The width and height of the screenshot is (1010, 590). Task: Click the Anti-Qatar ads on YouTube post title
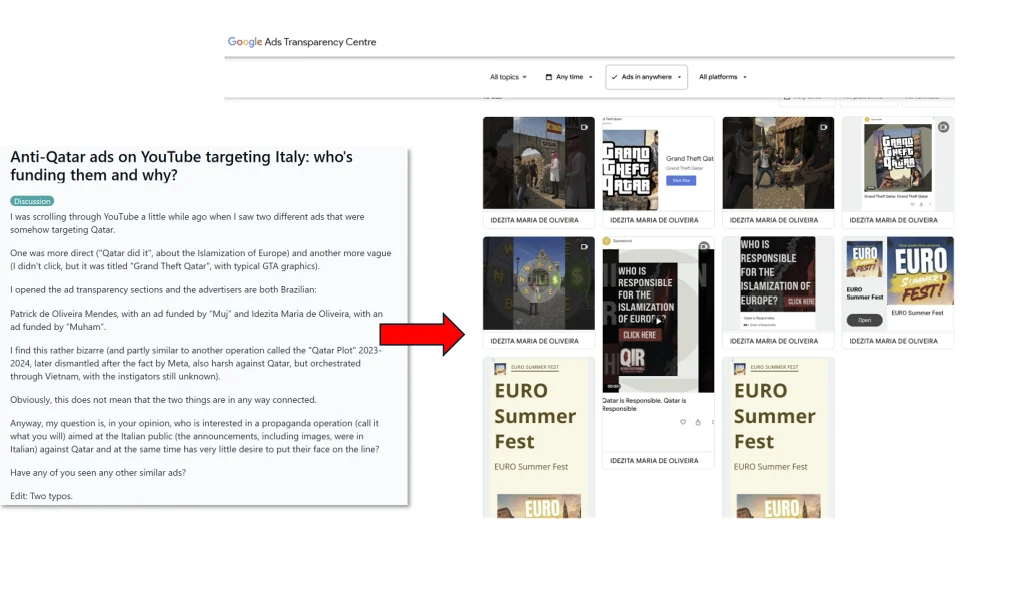[x=182, y=166]
